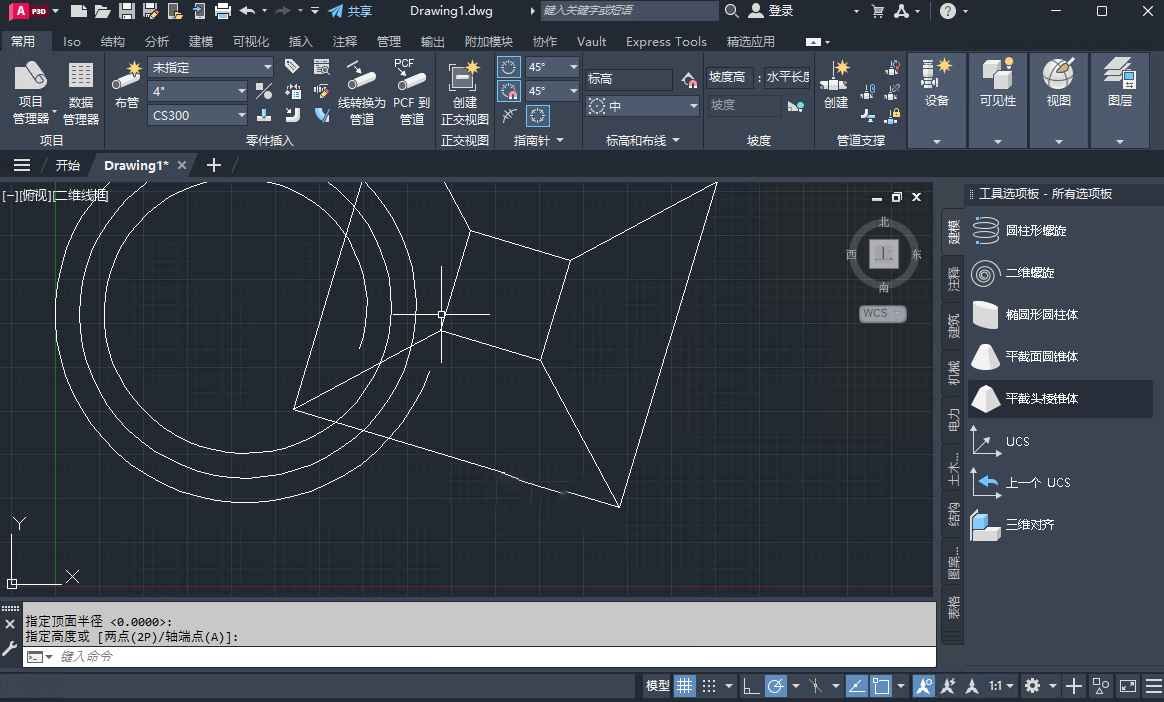Click the 模型 model space button
Screen dimensions: 1164x702
click(x=657, y=686)
